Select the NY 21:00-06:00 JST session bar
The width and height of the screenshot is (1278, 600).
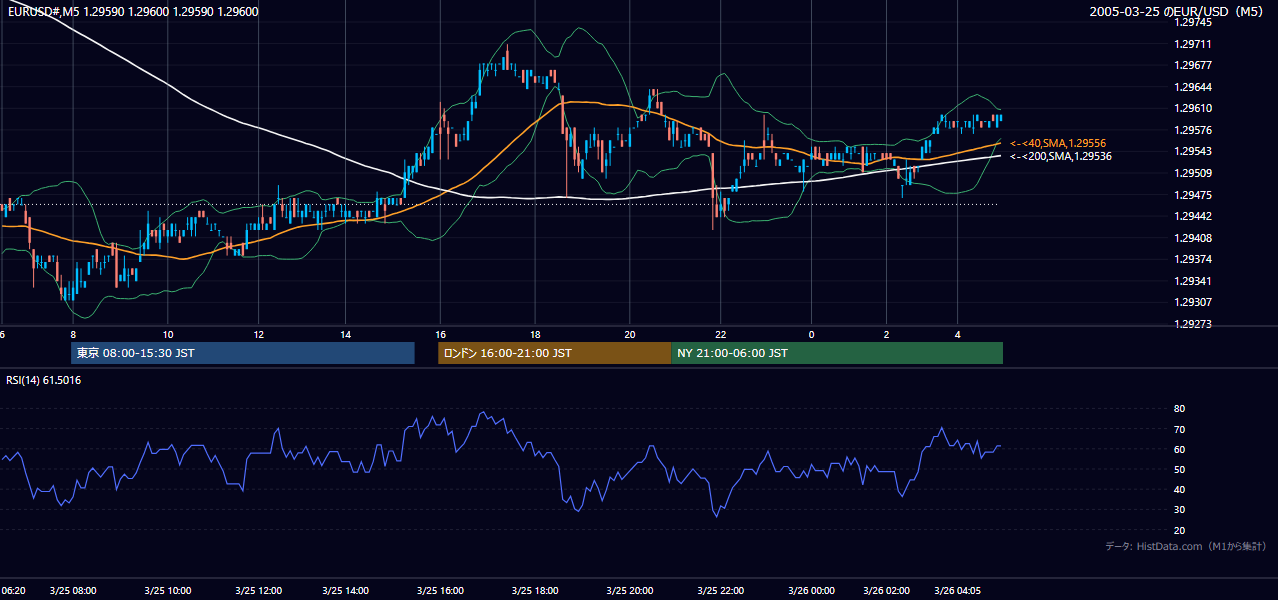(837, 353)
